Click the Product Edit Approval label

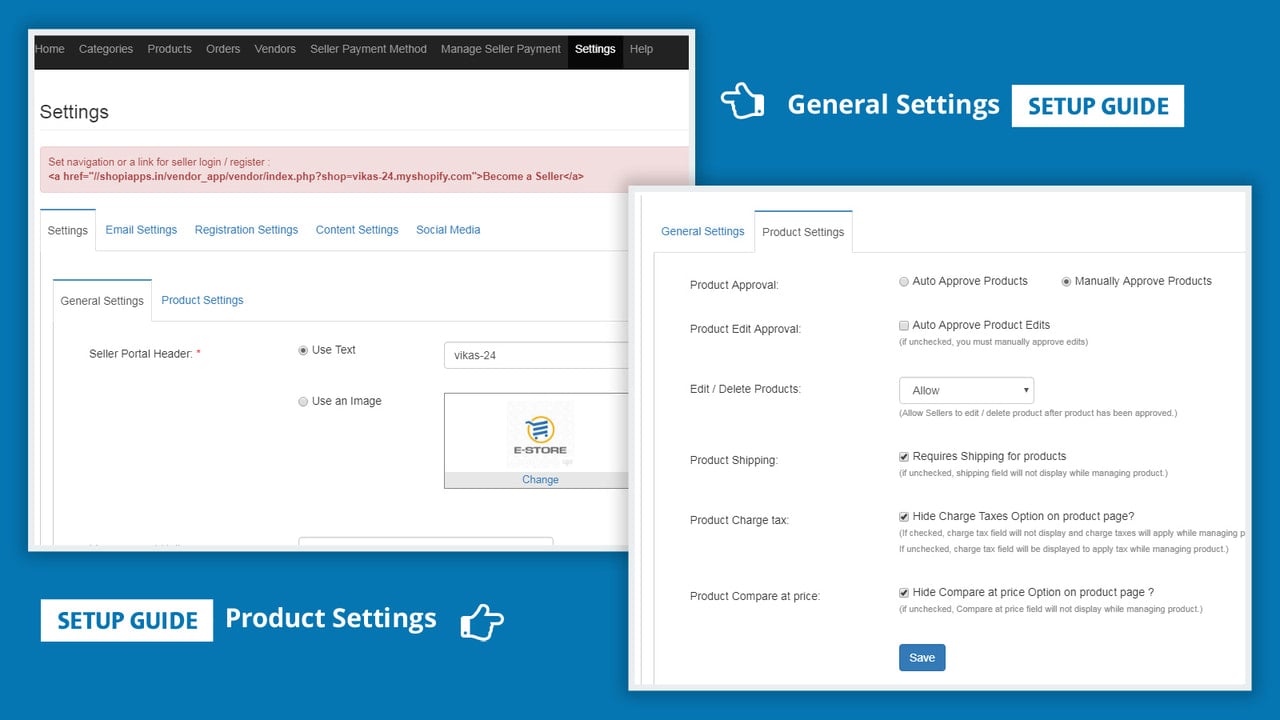pos(745,329)
